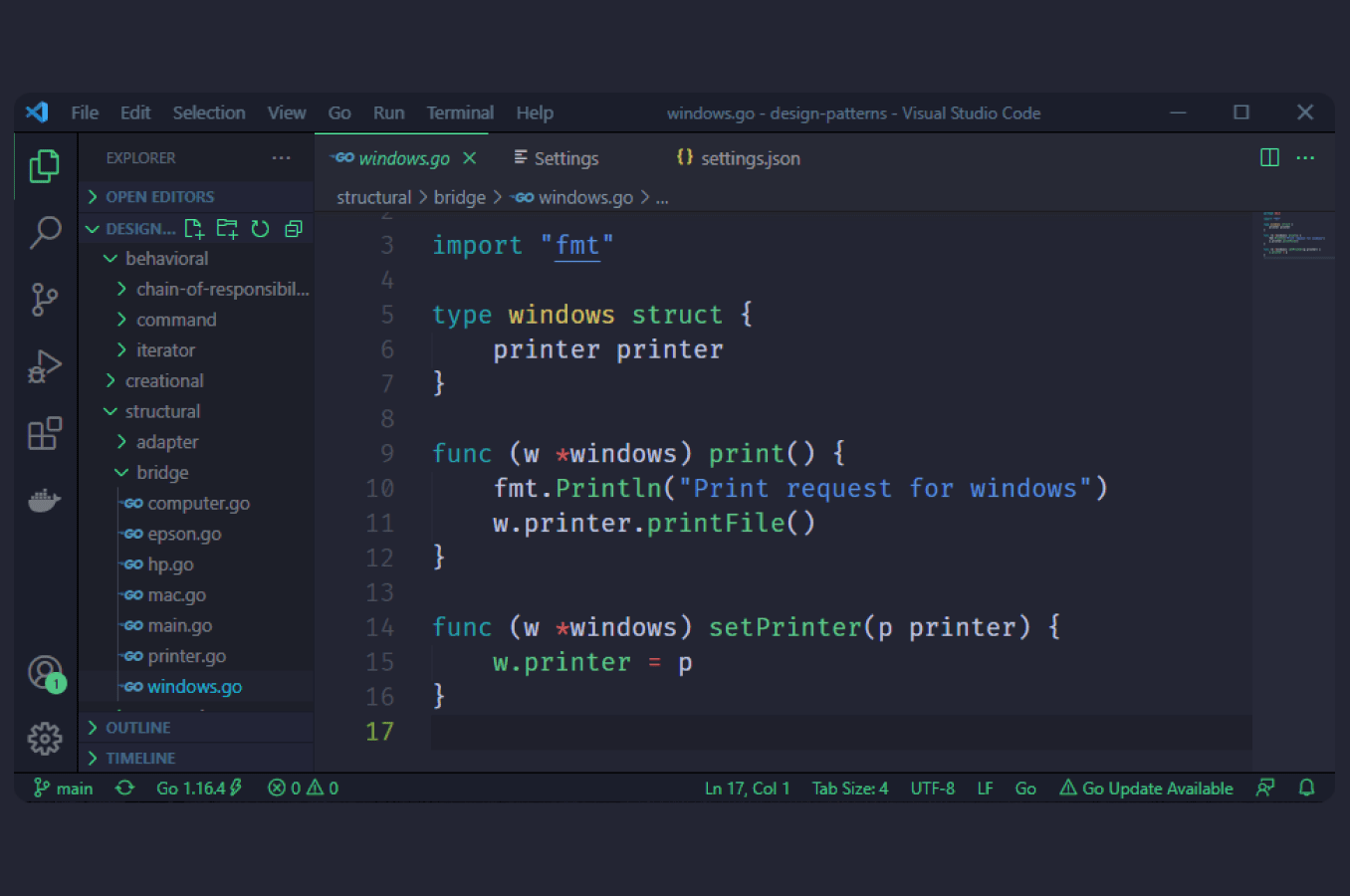Open the Search view
This screenshot has height=896, width=1350.
[x=45, y=232]
